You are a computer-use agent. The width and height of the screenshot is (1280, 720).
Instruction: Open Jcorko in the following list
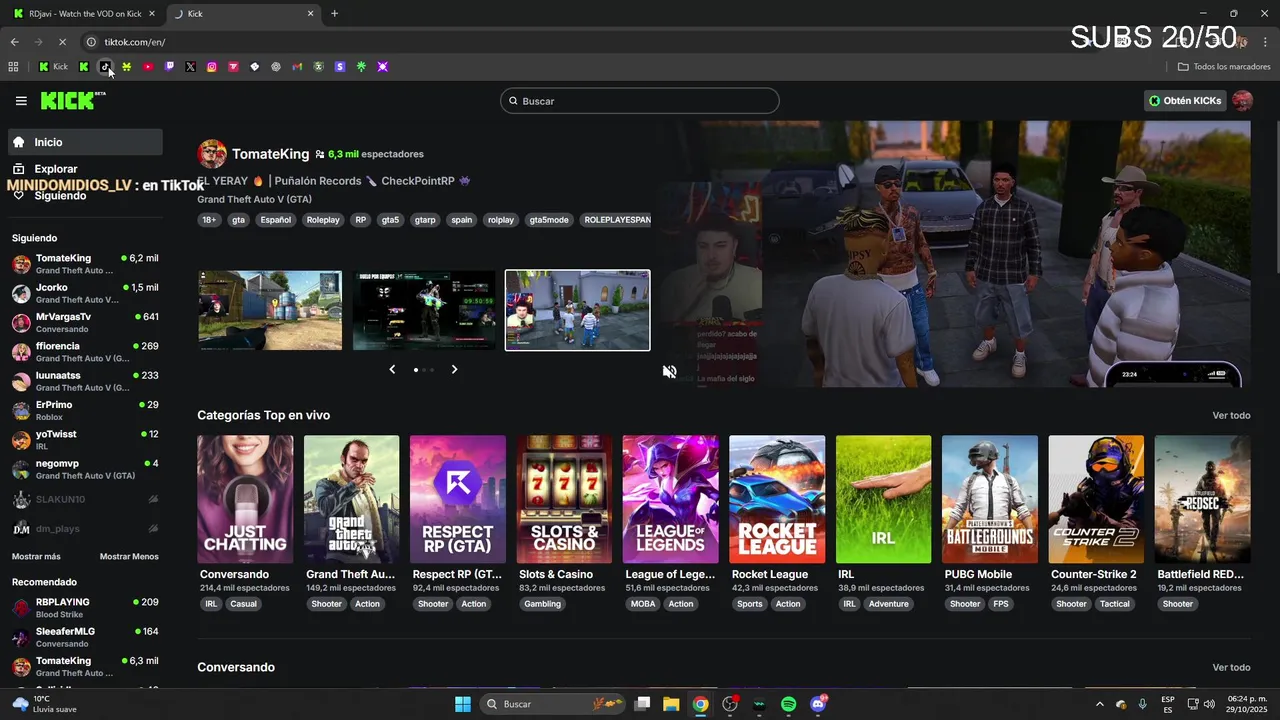click(85, 293)
